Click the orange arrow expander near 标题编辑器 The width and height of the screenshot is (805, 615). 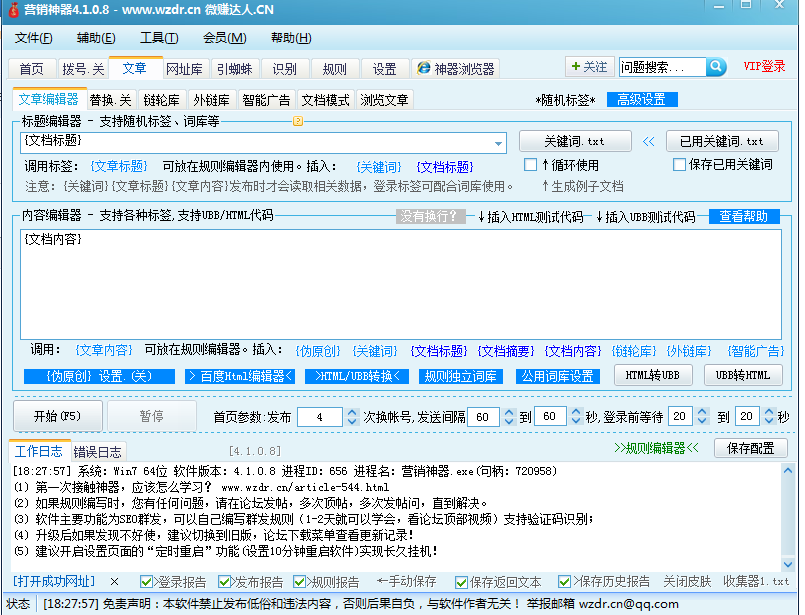296,120
